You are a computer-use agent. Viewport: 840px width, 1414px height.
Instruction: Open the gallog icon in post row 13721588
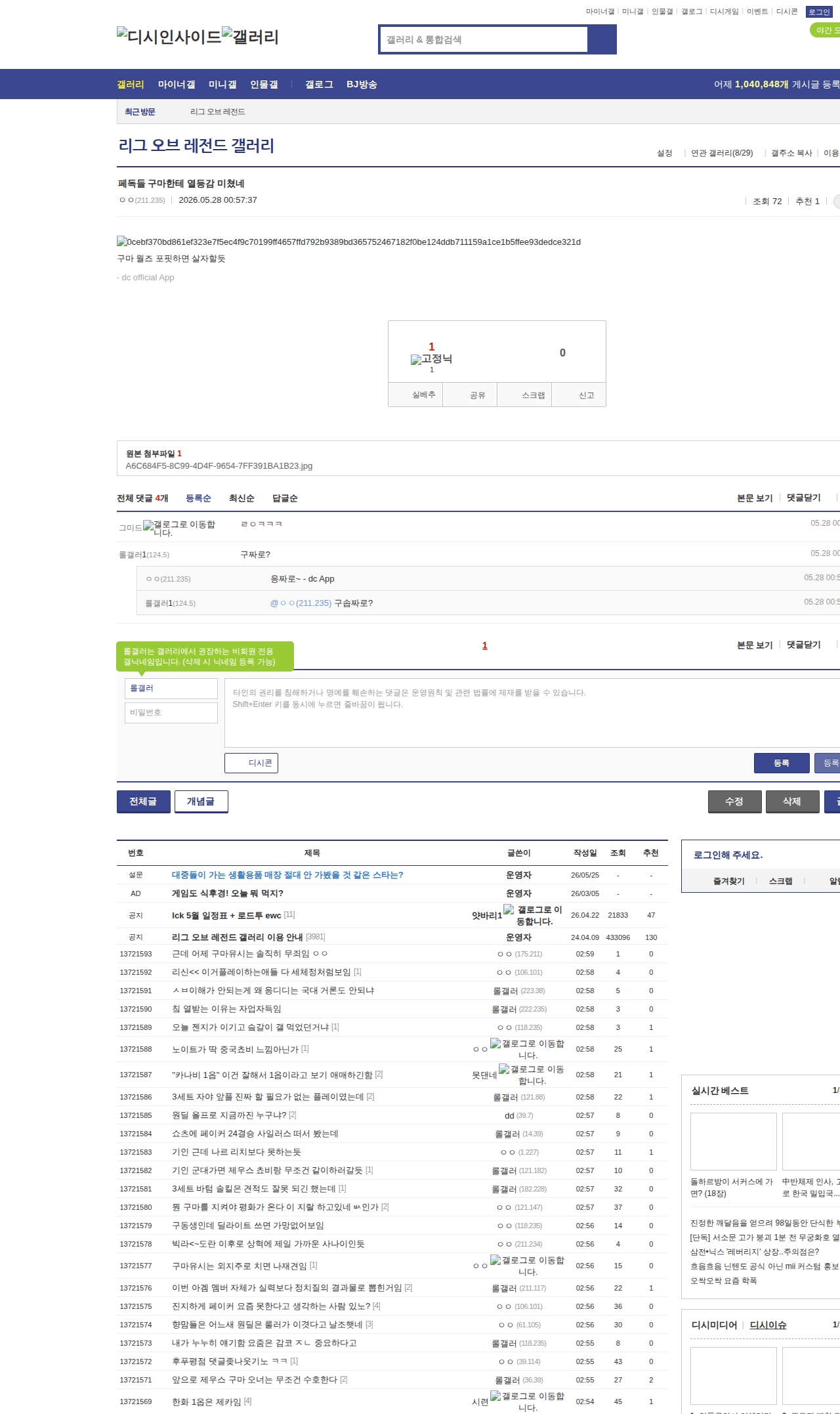point(528,1049)
